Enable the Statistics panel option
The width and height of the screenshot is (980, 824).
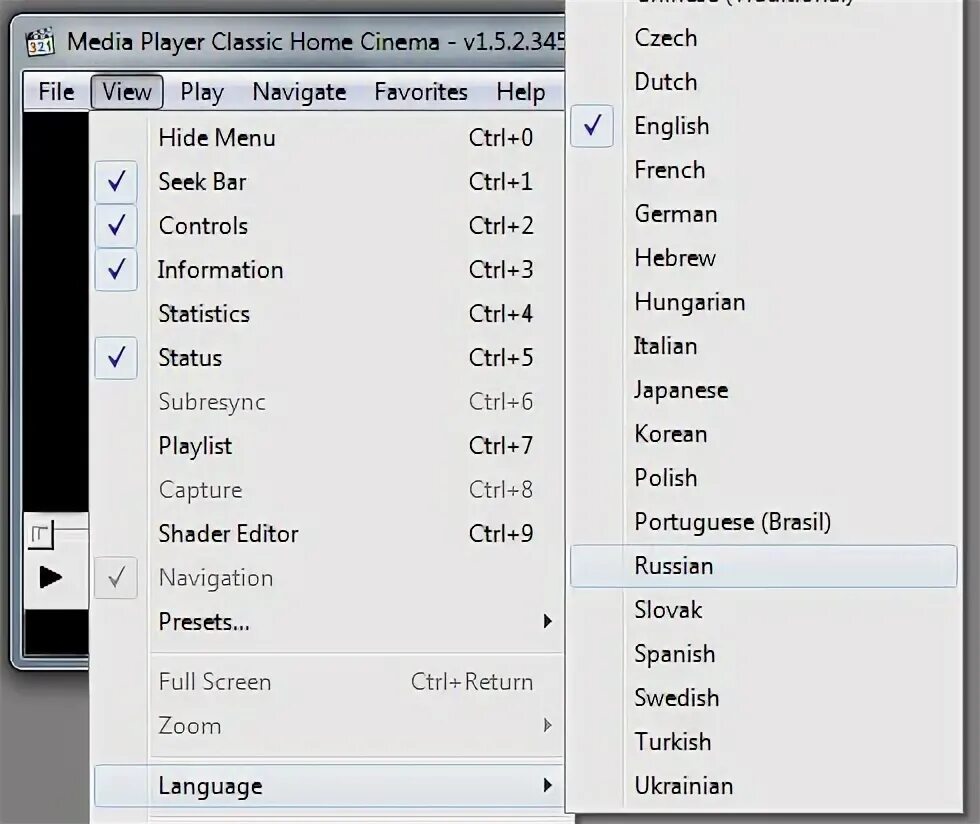(x=329, y=314)
